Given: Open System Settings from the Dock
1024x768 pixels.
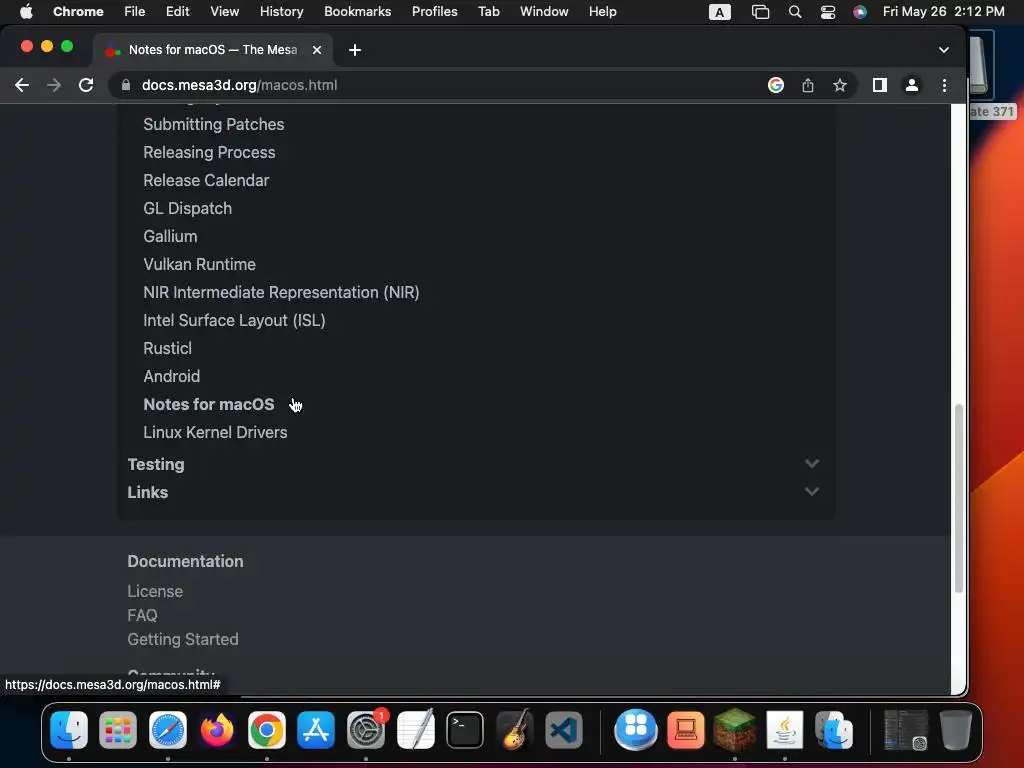Looking at the screenshot, I should point(366,729).
